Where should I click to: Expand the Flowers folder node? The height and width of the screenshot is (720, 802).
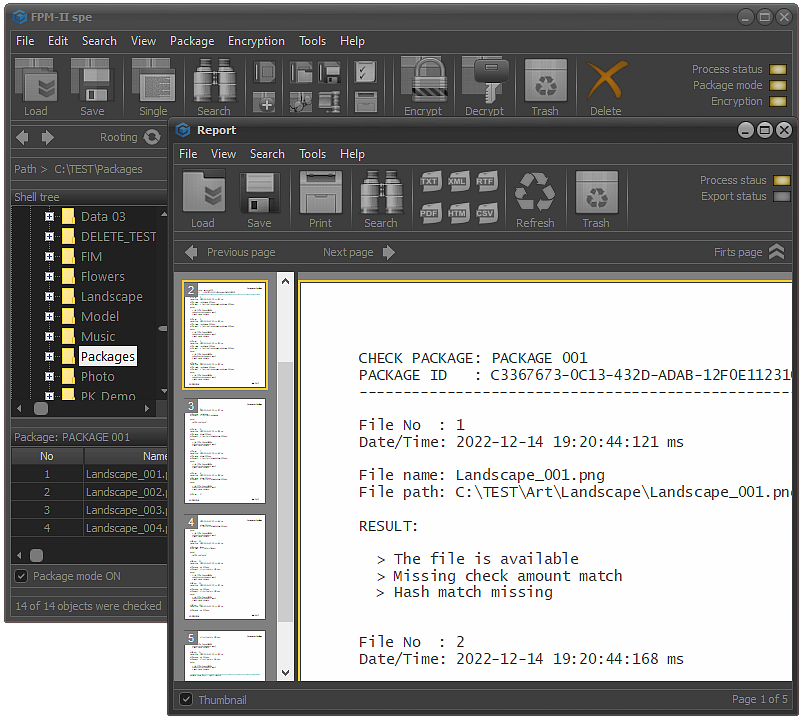pyautogui.click(x=49, y=277)
